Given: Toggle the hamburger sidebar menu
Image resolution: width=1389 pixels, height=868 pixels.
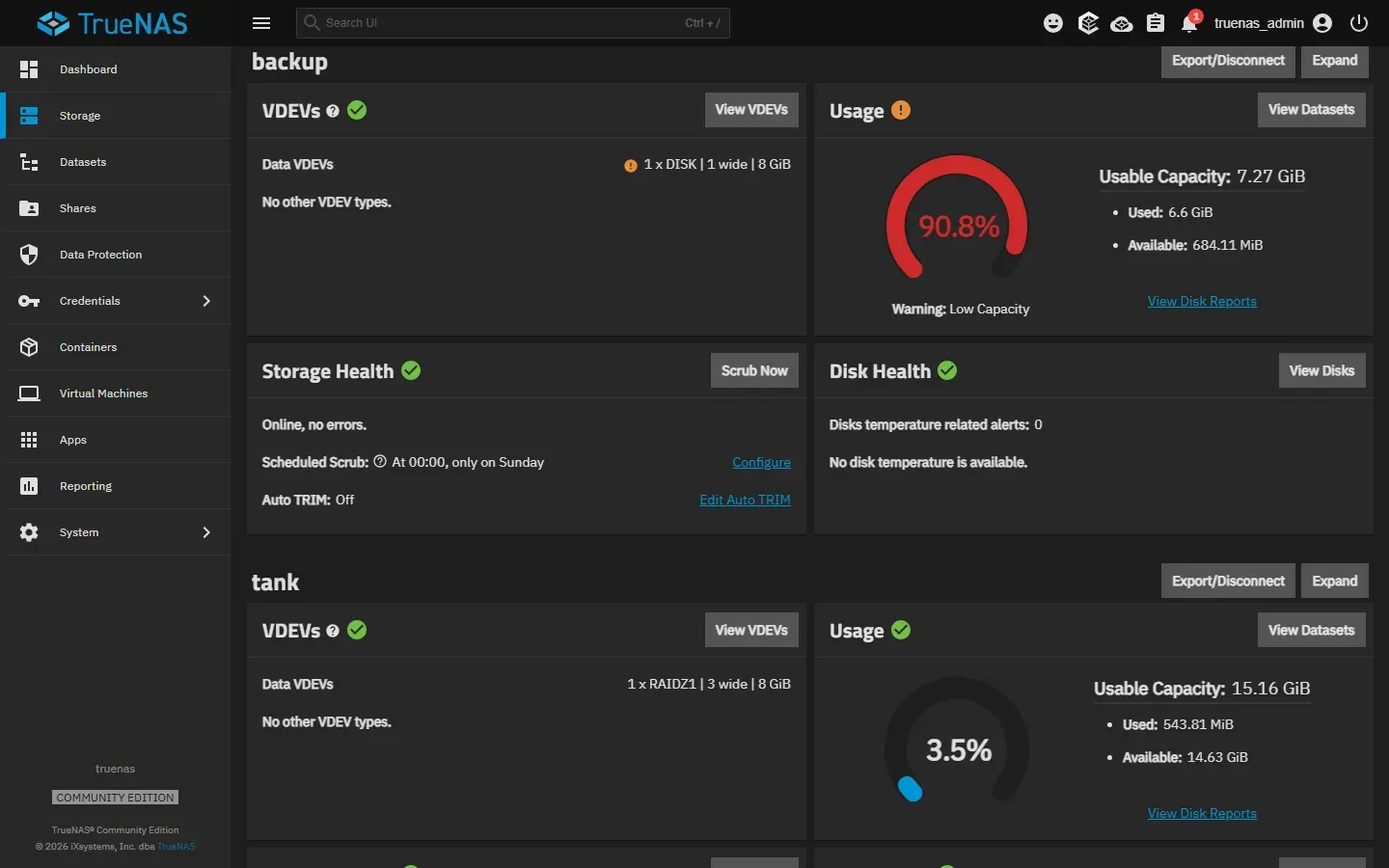Looking at the screenshot, I should (261, 23).
